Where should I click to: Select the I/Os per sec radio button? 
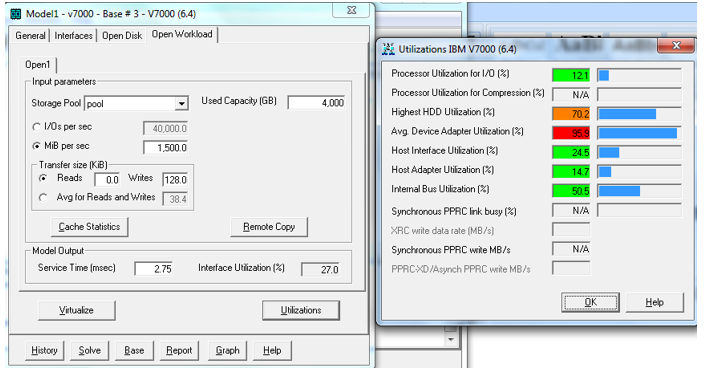(36, 127)
